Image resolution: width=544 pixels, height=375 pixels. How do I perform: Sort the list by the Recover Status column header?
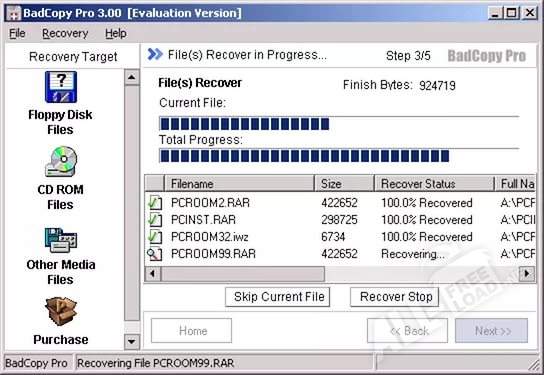(434, 184)
